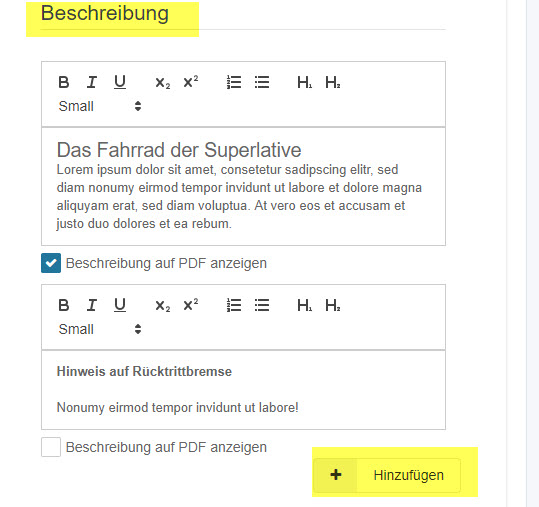539x507 pixels.
Task: Toggle Bold in the second editor toolbar
Action: click(x=64, y=305)
